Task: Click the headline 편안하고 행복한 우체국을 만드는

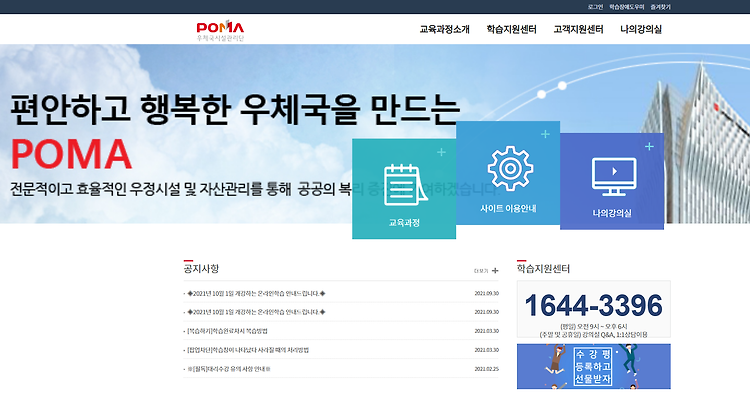Action: pos(235,109)
